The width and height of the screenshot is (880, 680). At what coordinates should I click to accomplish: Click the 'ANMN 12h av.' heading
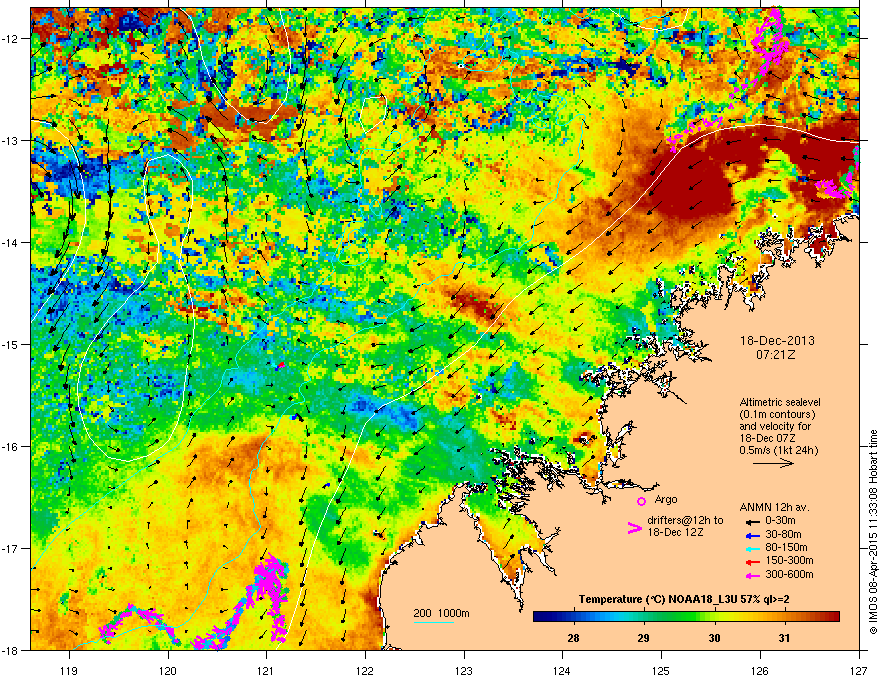point(774,508)
